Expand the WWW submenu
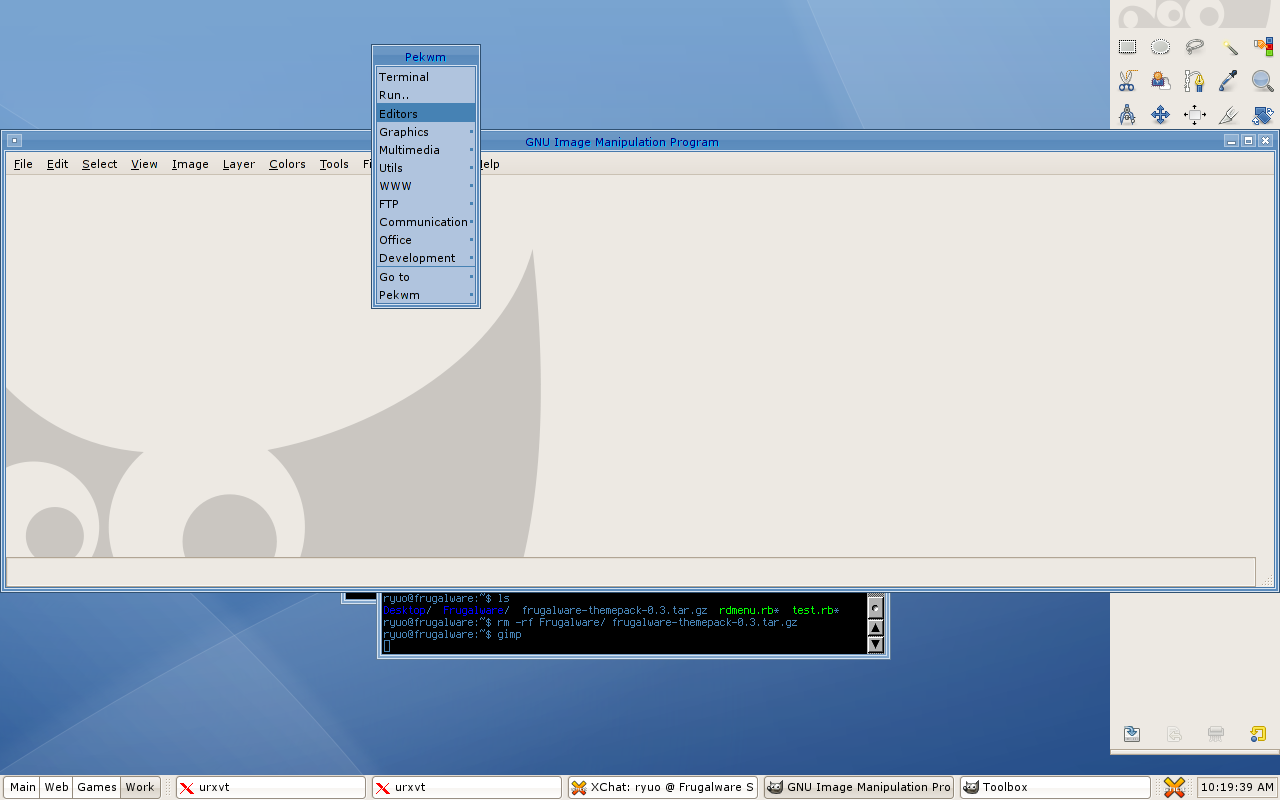 click(426, 186)
